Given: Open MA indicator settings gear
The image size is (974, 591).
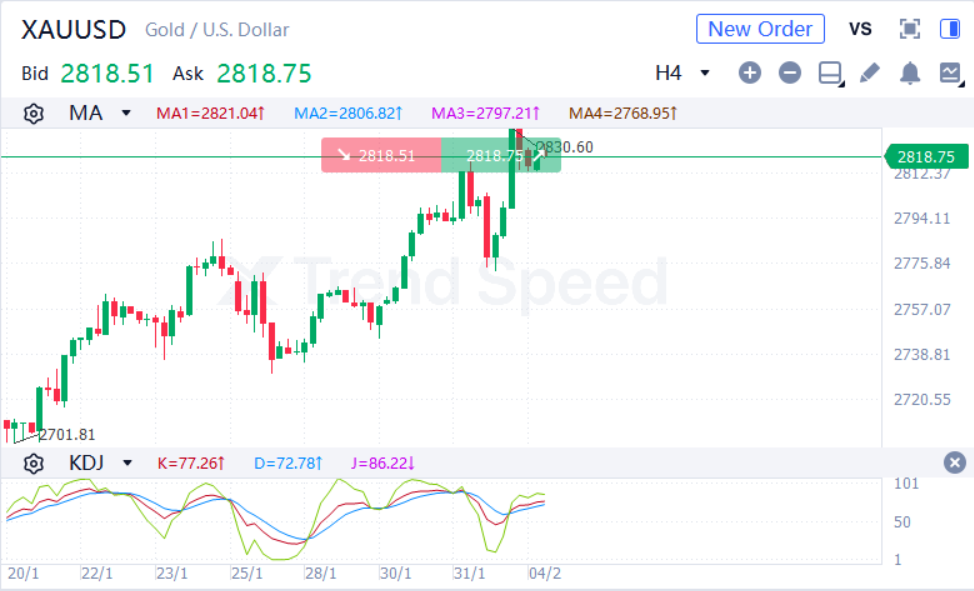Looking at the screenshot, I should 33,113.
